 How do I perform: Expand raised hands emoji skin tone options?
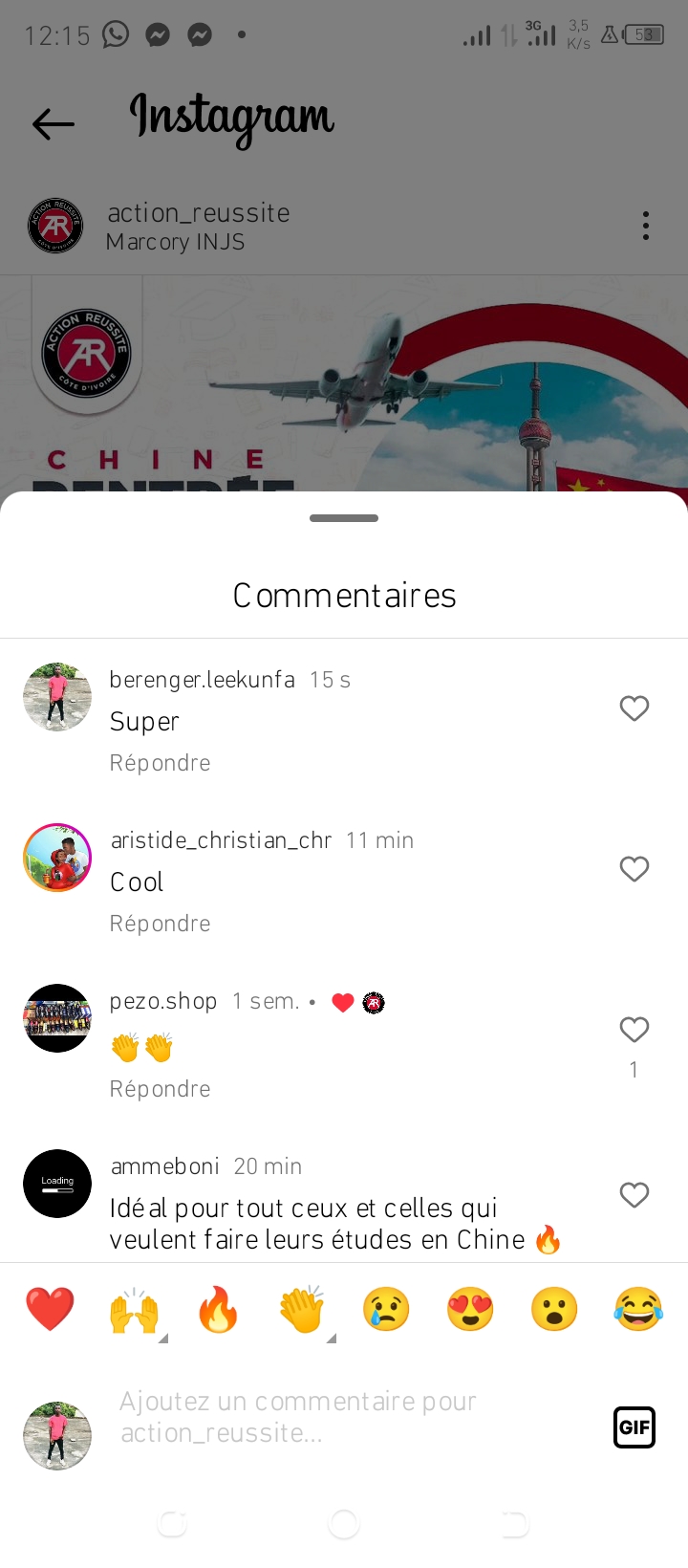pyautogui.click(x=134, y=1310)
